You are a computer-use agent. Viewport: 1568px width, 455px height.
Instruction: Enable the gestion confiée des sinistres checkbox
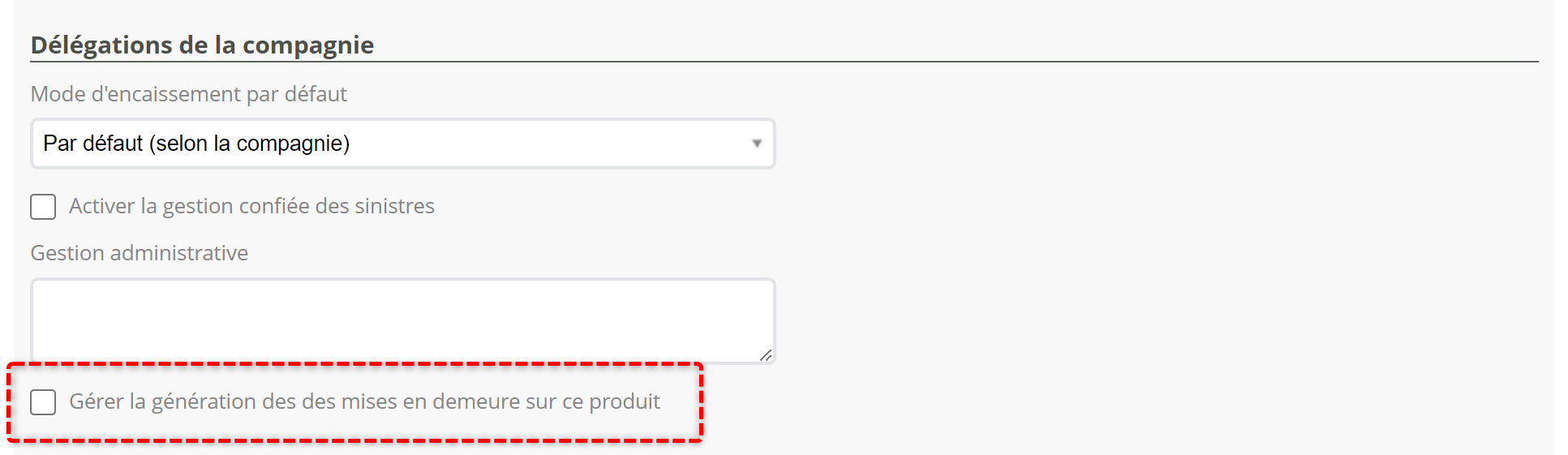pyautogui.click(x=43, y=207)
